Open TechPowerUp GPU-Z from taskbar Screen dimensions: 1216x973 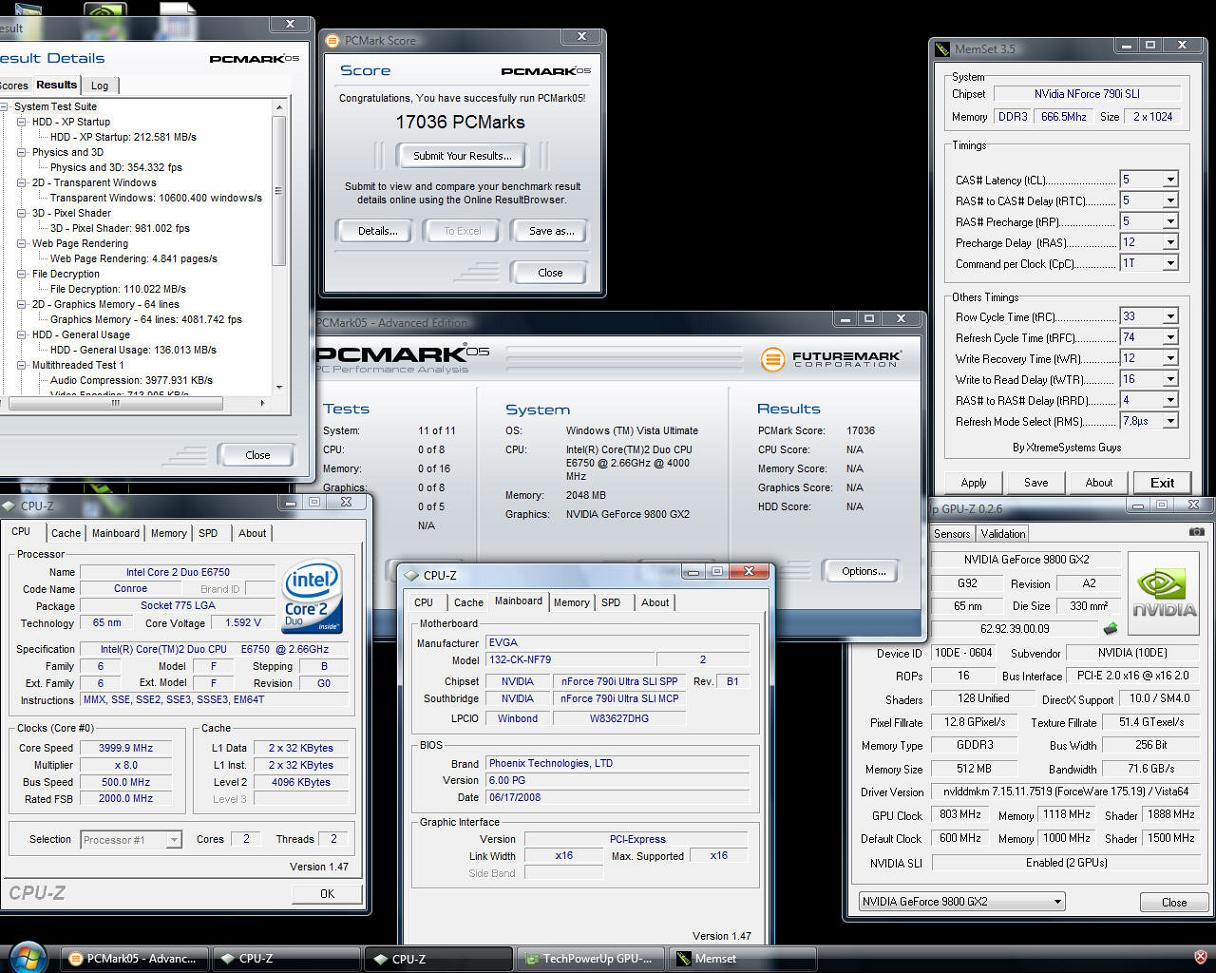tap(589, 959)
